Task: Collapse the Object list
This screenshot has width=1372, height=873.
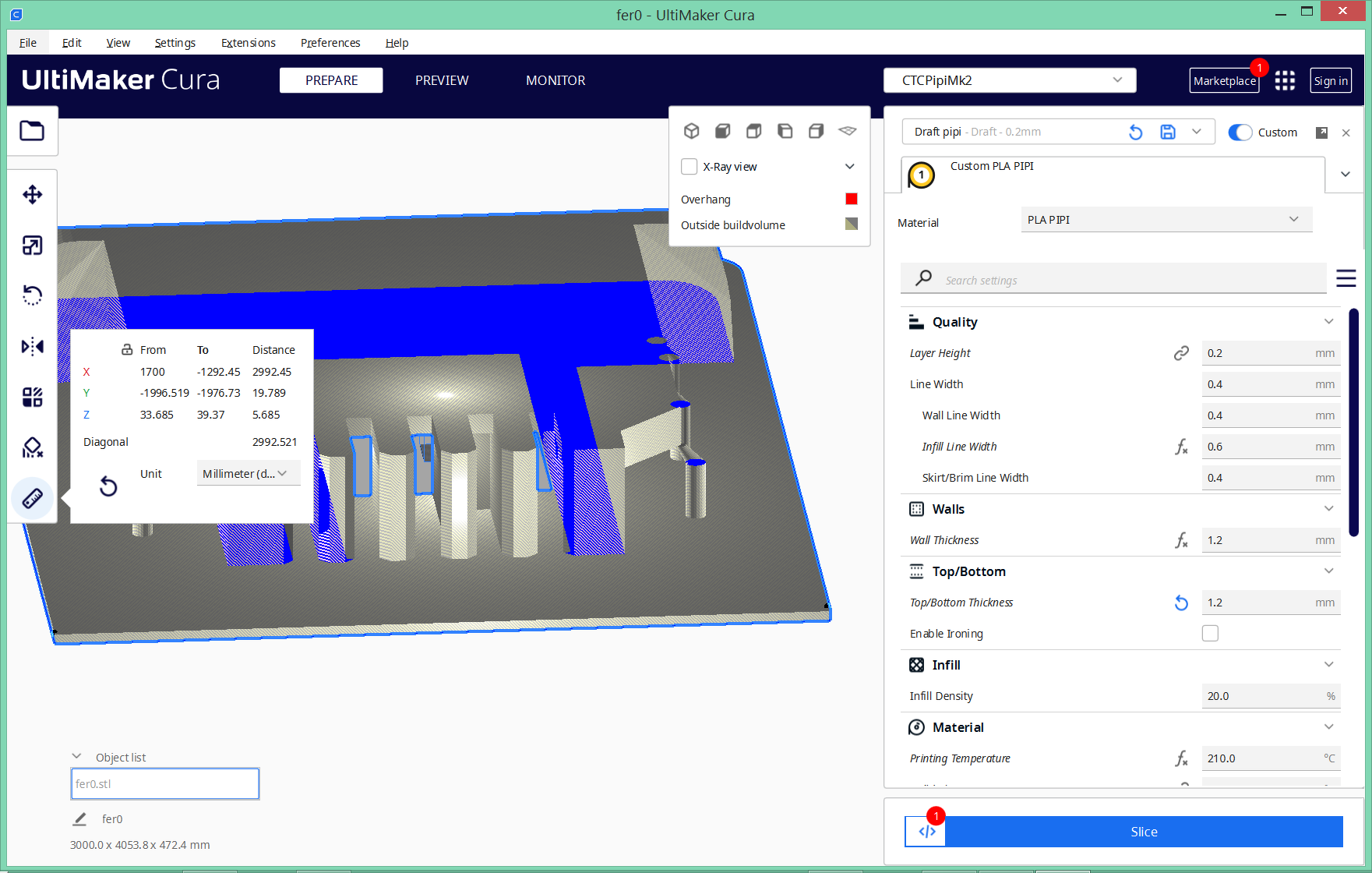Action: click(x=76, y=757)
